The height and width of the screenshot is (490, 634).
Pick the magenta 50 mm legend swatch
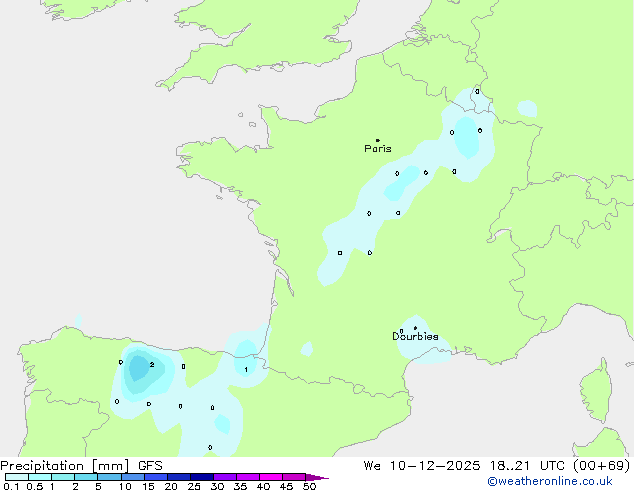294,477
